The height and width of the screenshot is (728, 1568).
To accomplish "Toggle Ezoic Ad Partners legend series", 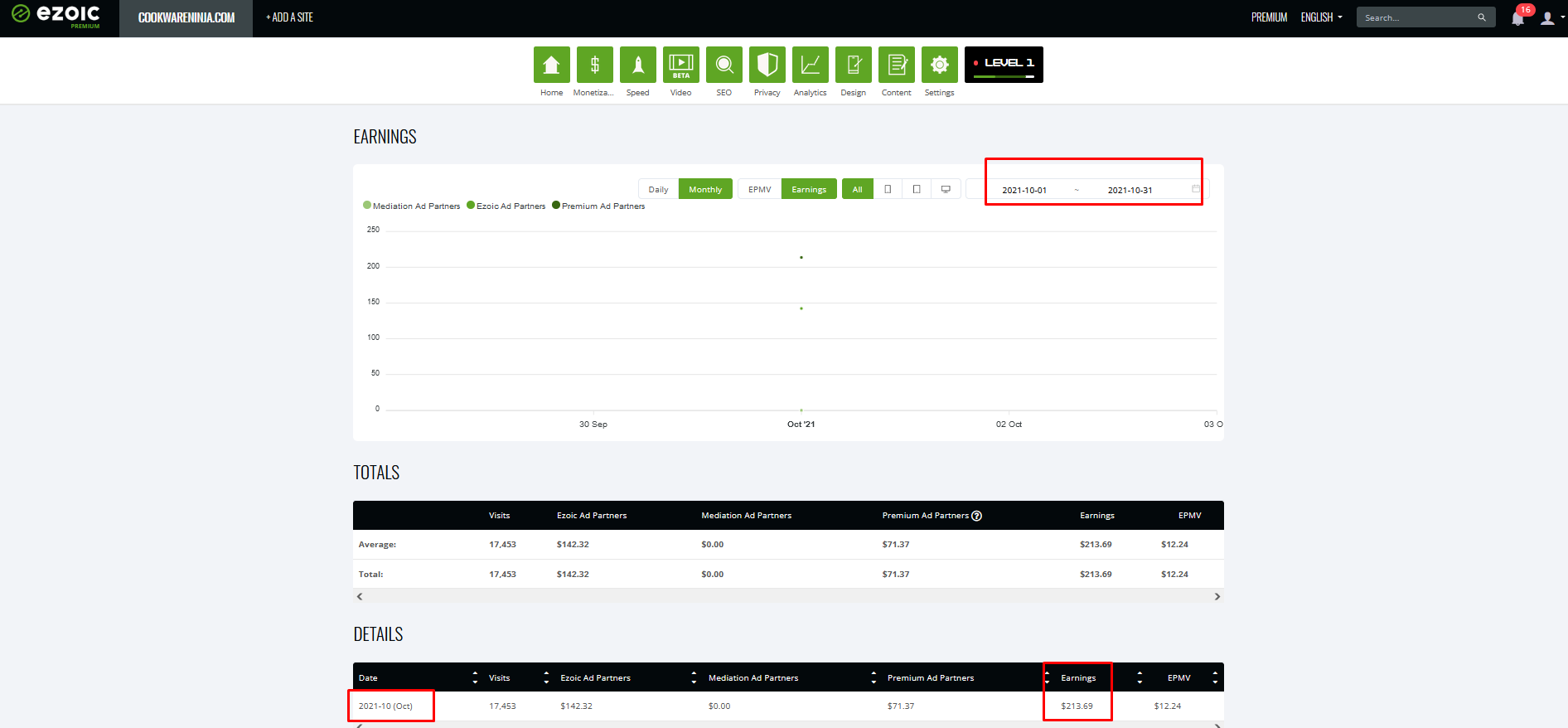I will tap(506, 206).
